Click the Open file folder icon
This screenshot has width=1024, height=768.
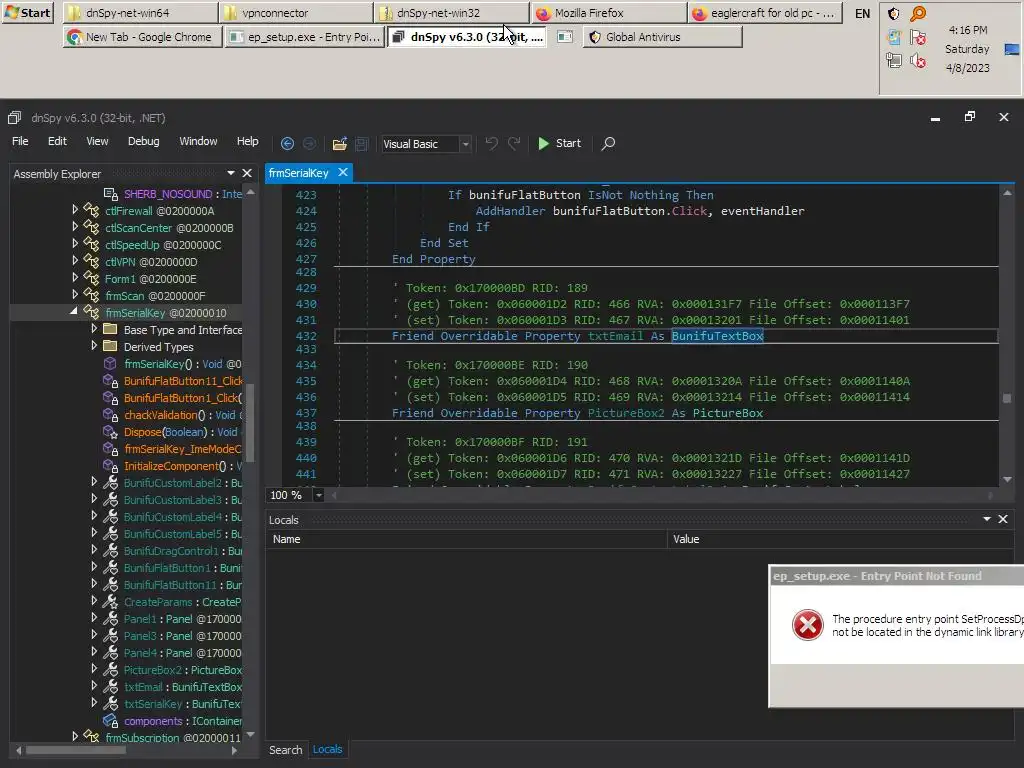coord(340,144)
